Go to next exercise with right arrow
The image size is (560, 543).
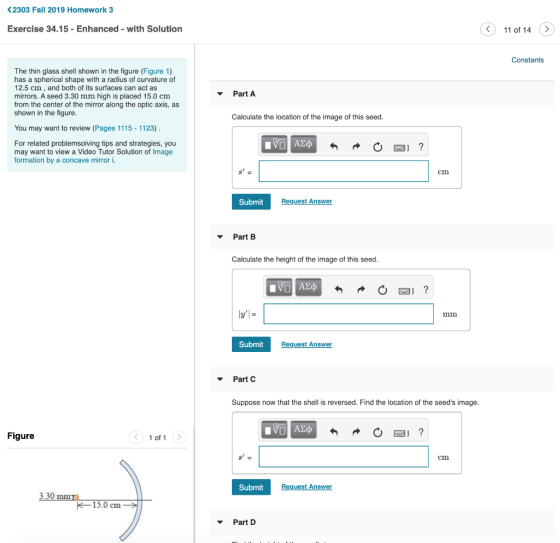pos(546,29)
